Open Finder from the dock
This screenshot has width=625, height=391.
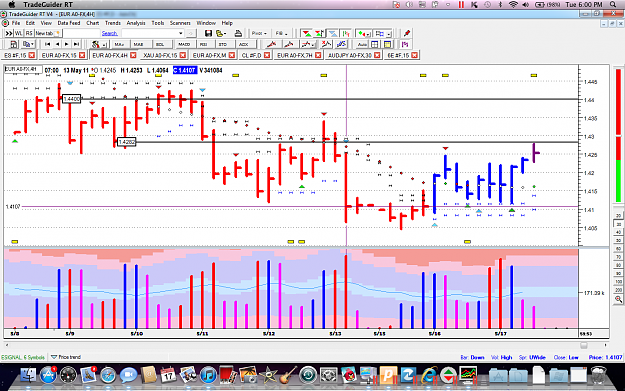(x=28, y=375)
